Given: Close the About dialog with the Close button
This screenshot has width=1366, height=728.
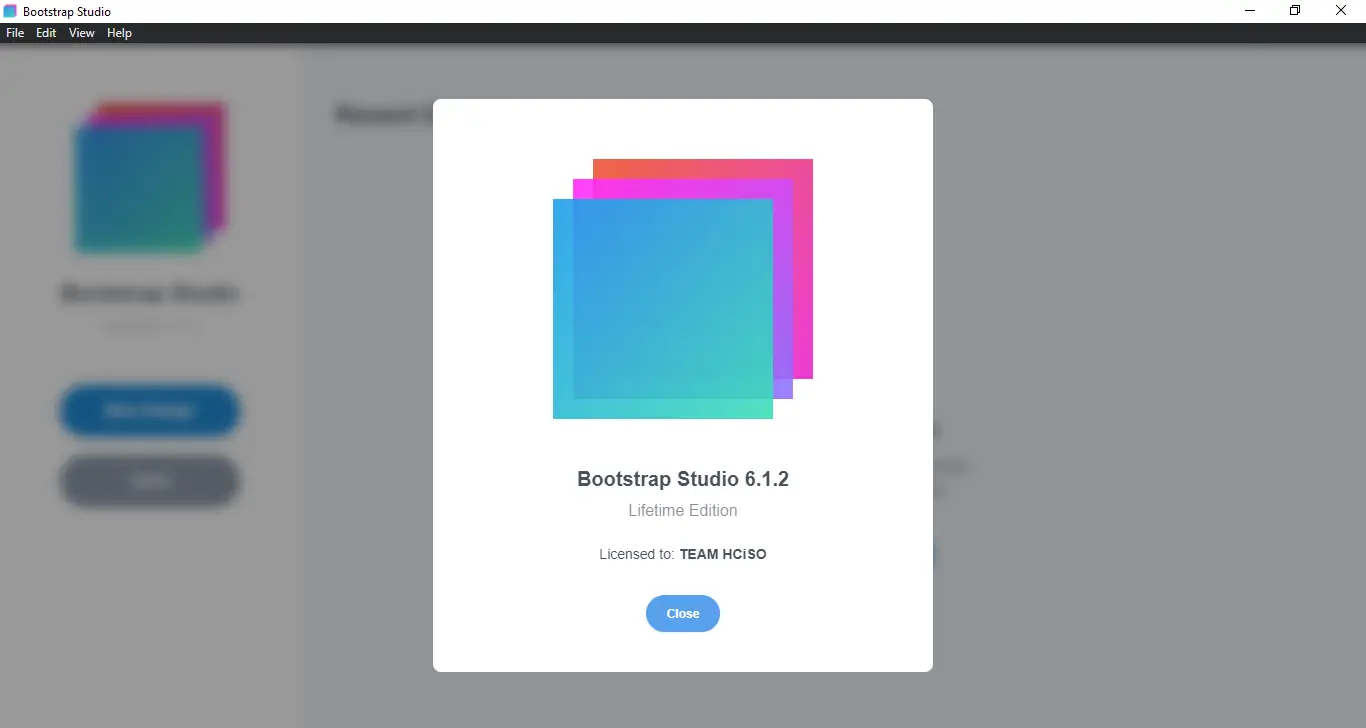Looking at the screenshot, I should coord(683,613).
